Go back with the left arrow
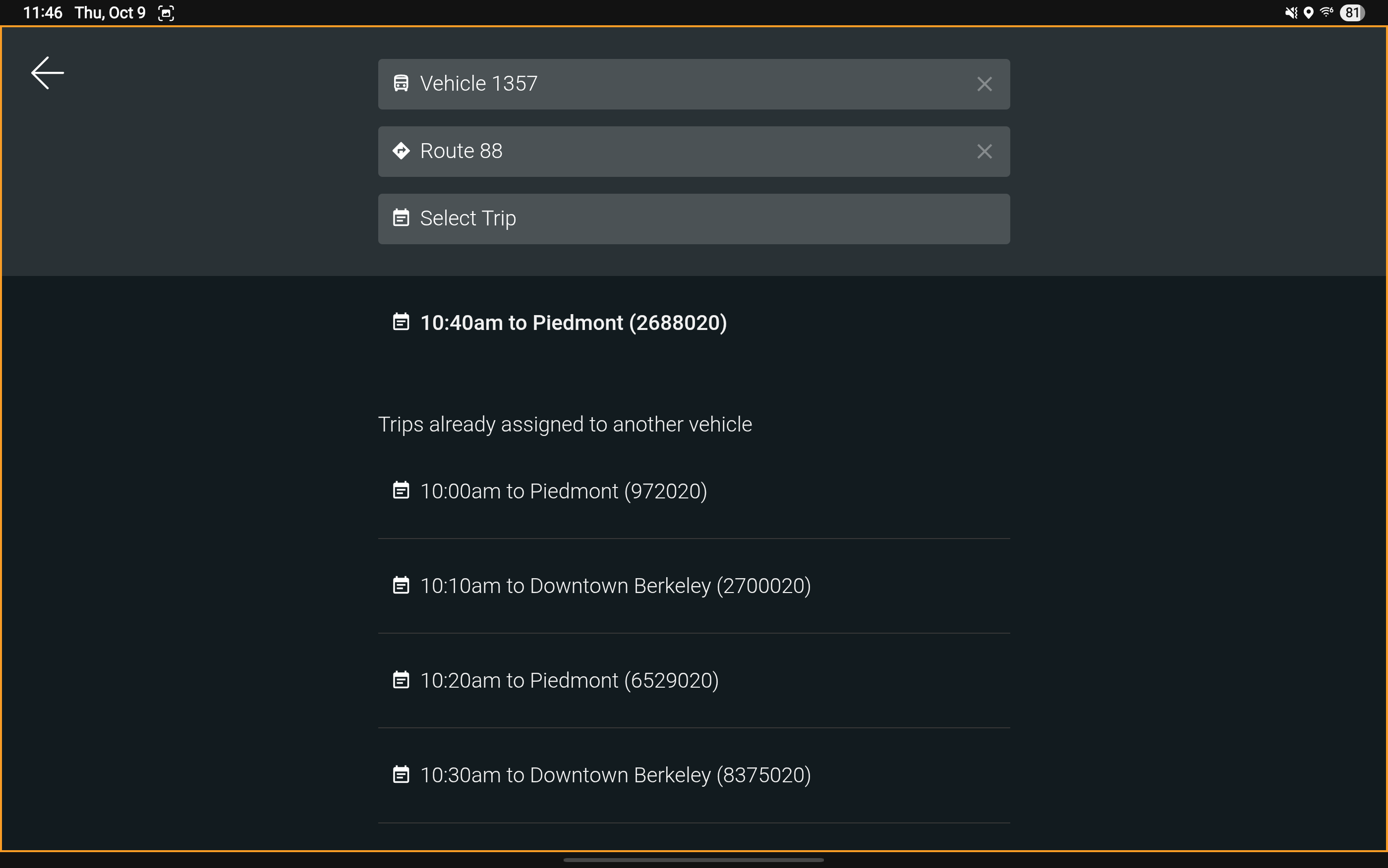The width and height of the screenshot is (1388, 868). (47, 73)
